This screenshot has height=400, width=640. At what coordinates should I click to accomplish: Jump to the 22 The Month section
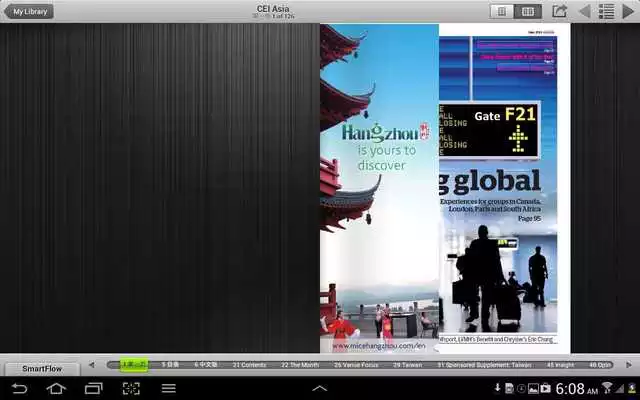(x=300, y=365)
